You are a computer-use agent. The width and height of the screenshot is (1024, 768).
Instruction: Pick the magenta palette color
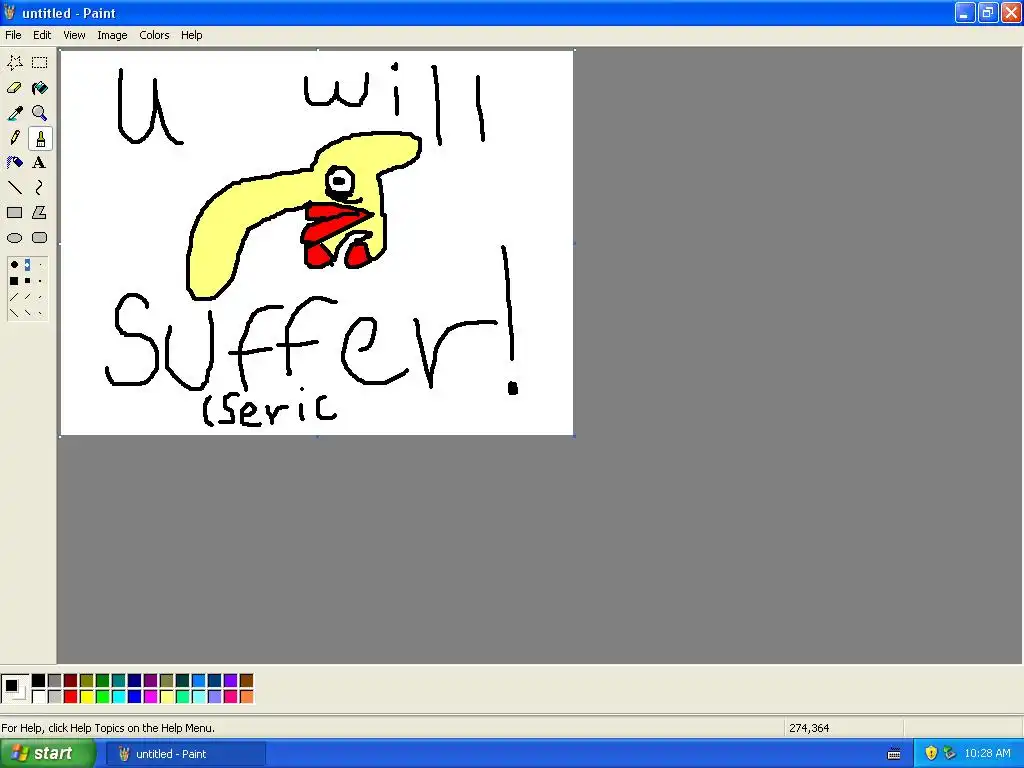pos(151,697)
